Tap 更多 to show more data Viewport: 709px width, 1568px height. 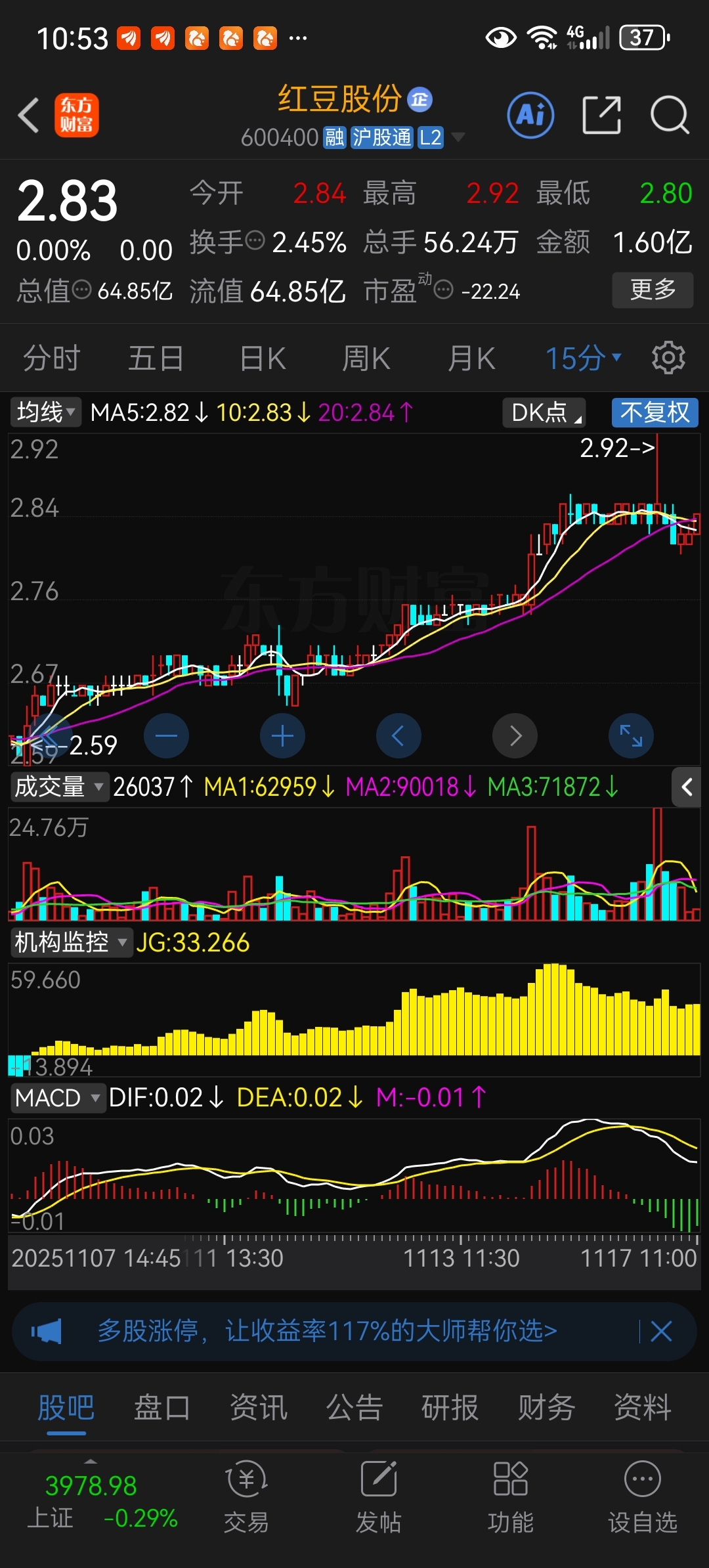tap(653, 290)
